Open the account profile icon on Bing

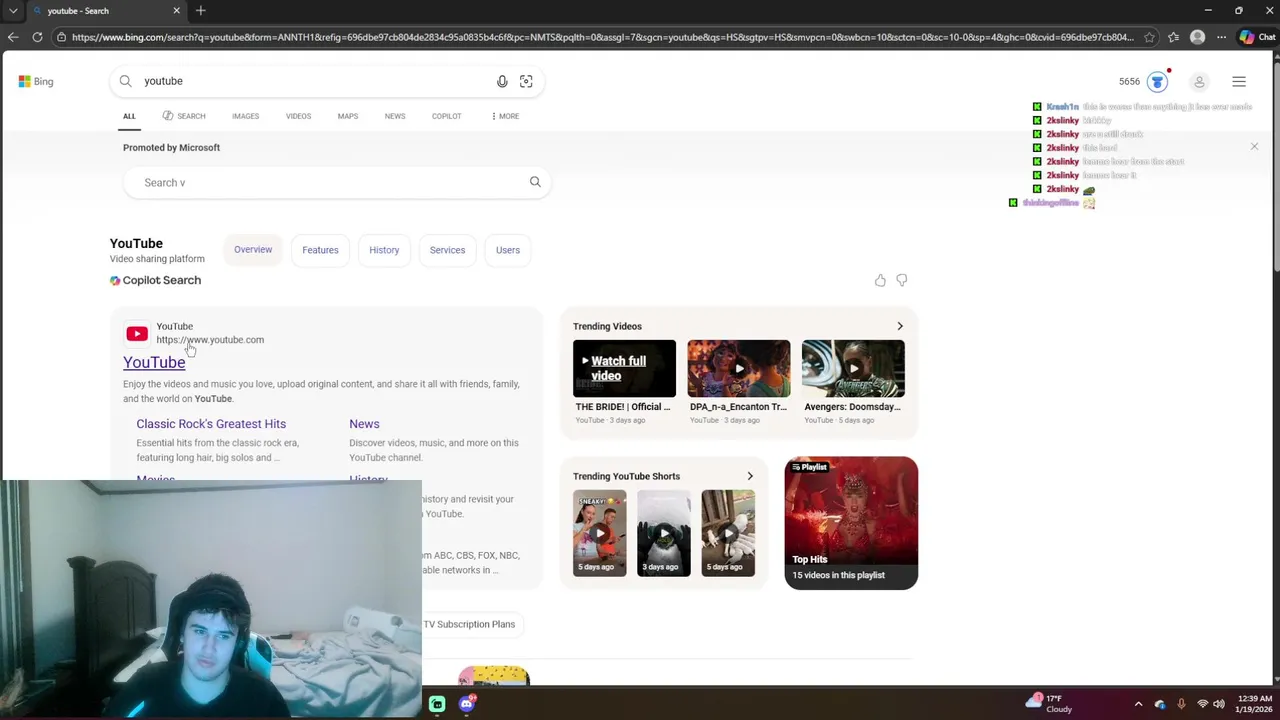1199,81
